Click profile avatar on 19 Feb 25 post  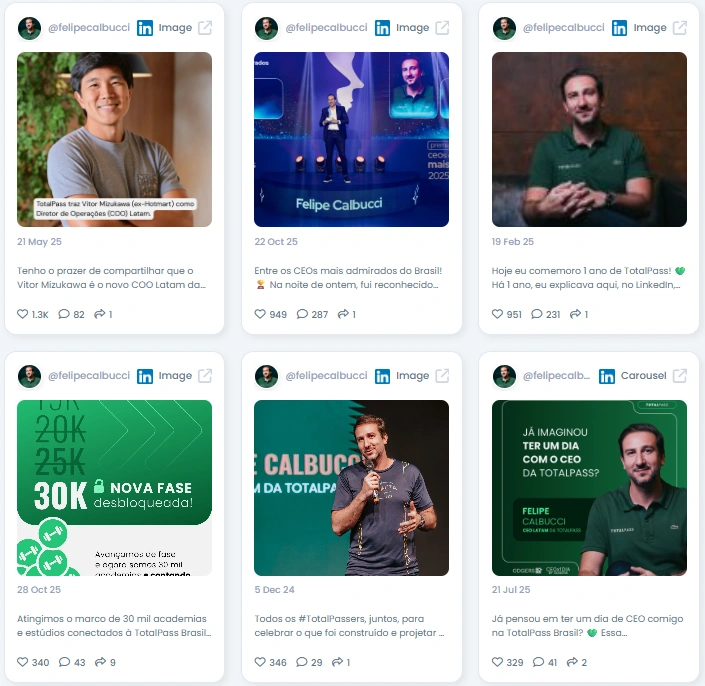point(504,28)
